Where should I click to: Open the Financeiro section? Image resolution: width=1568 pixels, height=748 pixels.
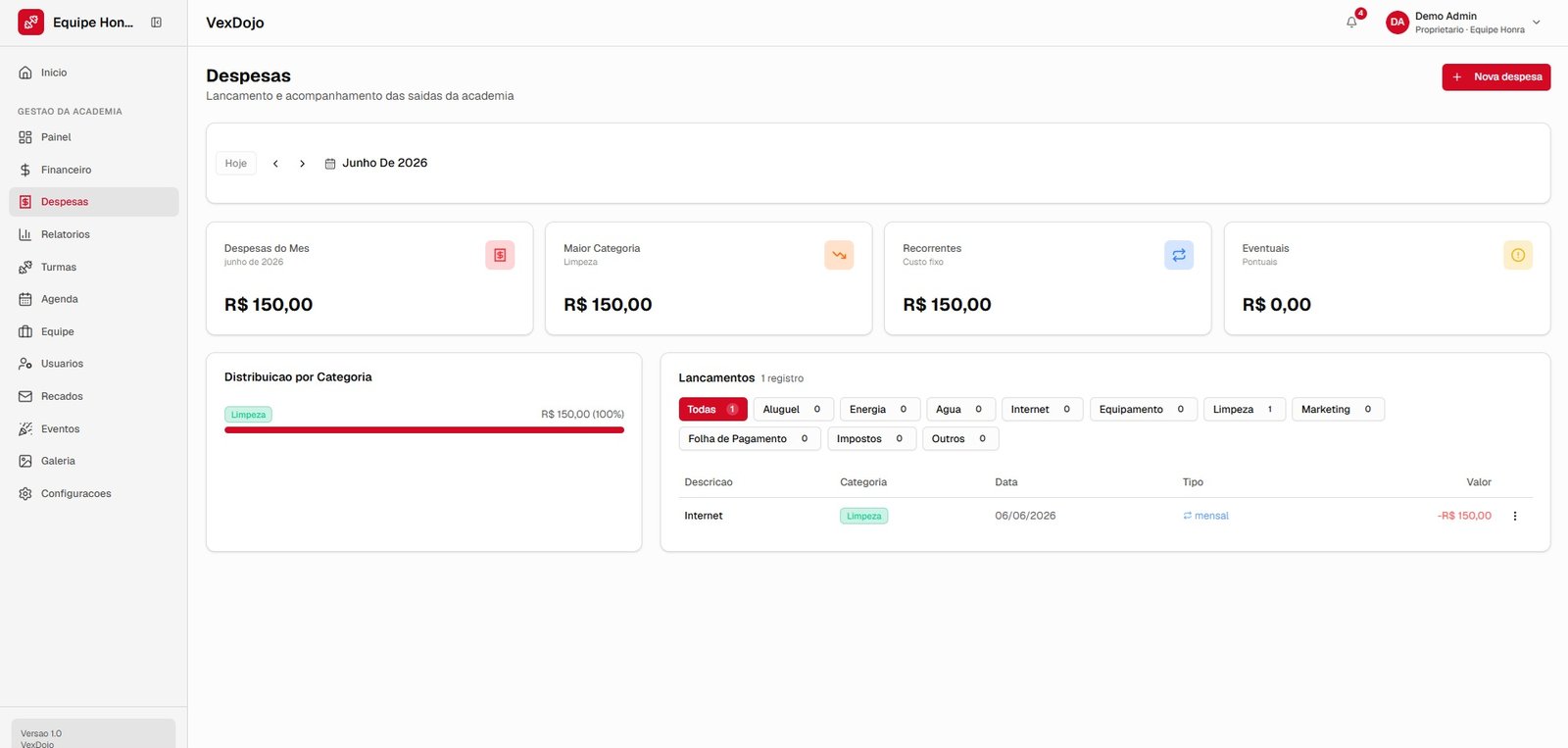[x=94, y=170]
